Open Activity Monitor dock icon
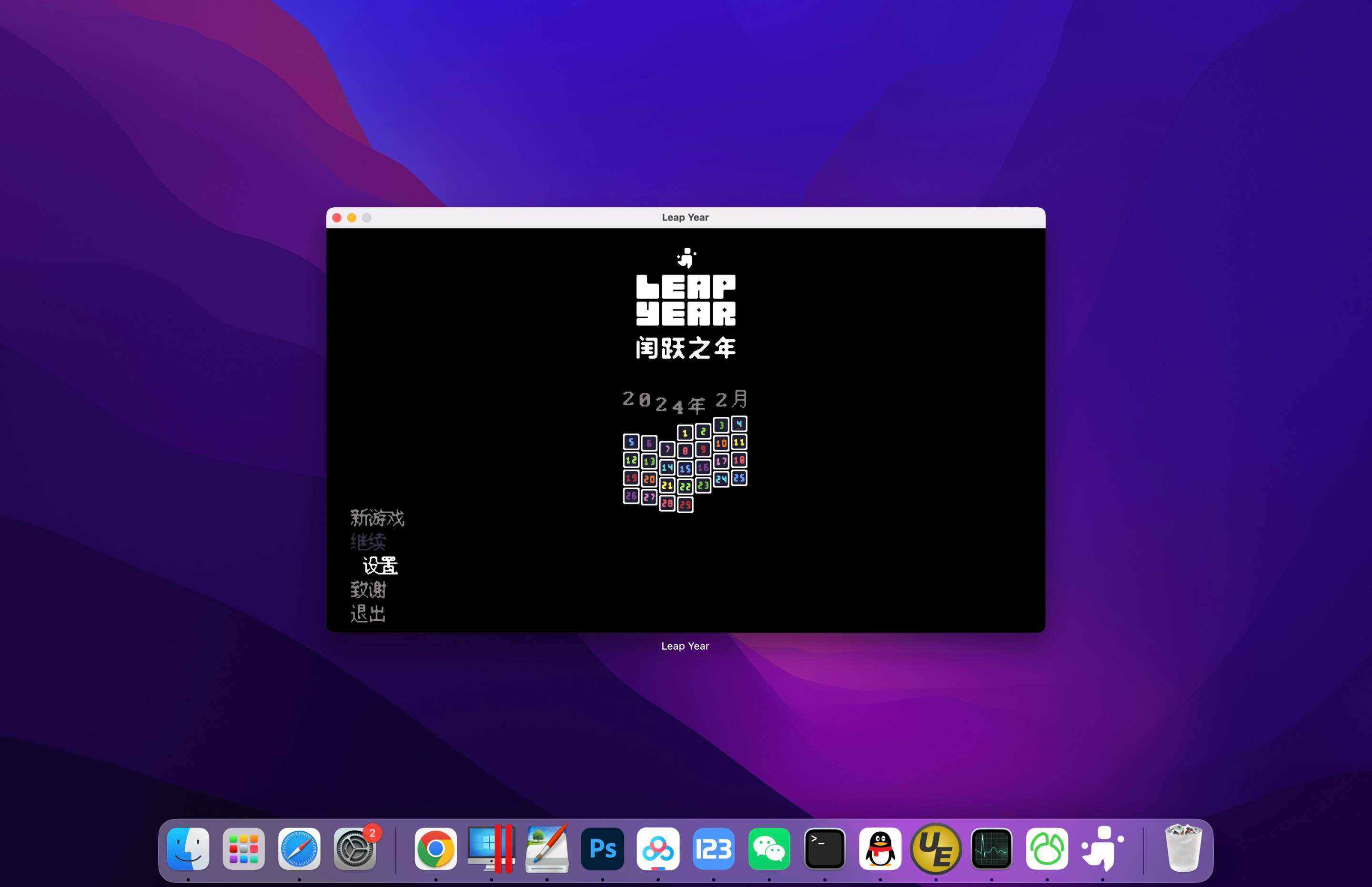The height and width of the screenshot is (887, 1372). pos(991,849)
